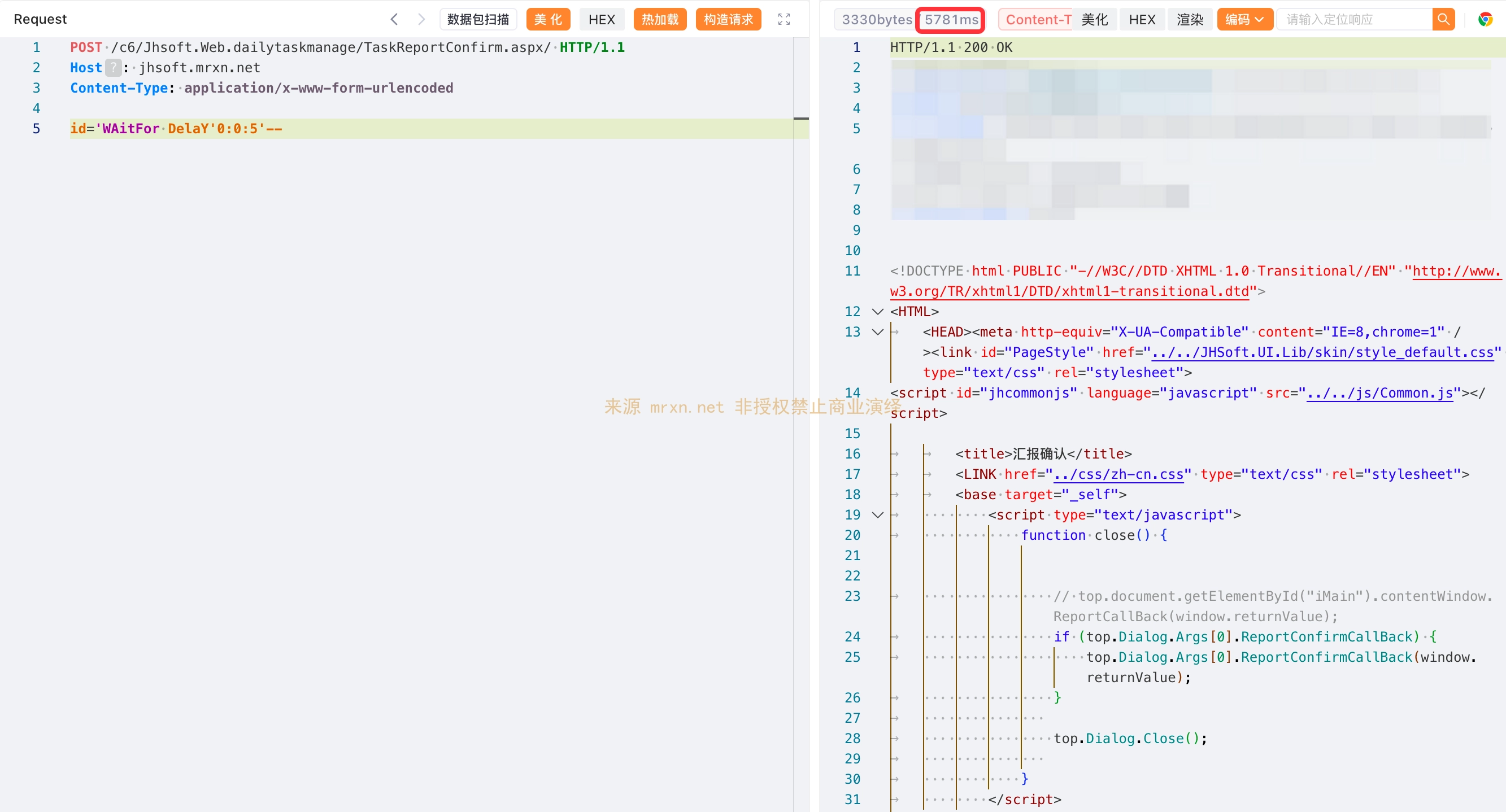Click the Request panel title
This screenshot has width=1506, height=812.
tap(40, 19)
